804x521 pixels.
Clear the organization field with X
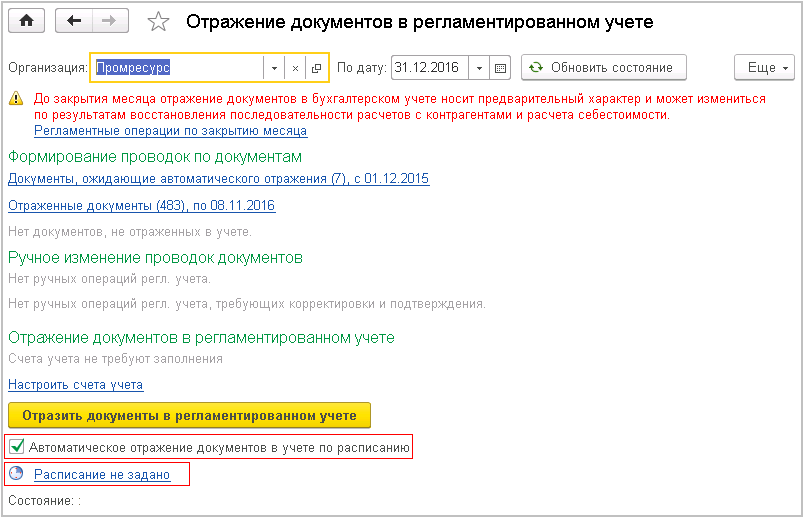(295, 68)
